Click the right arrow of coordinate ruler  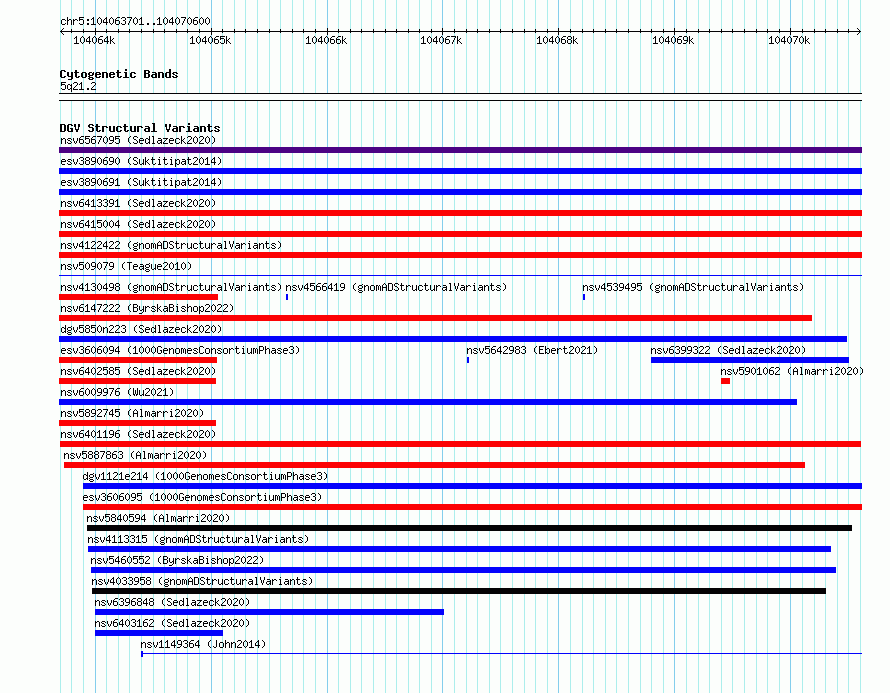858,32
